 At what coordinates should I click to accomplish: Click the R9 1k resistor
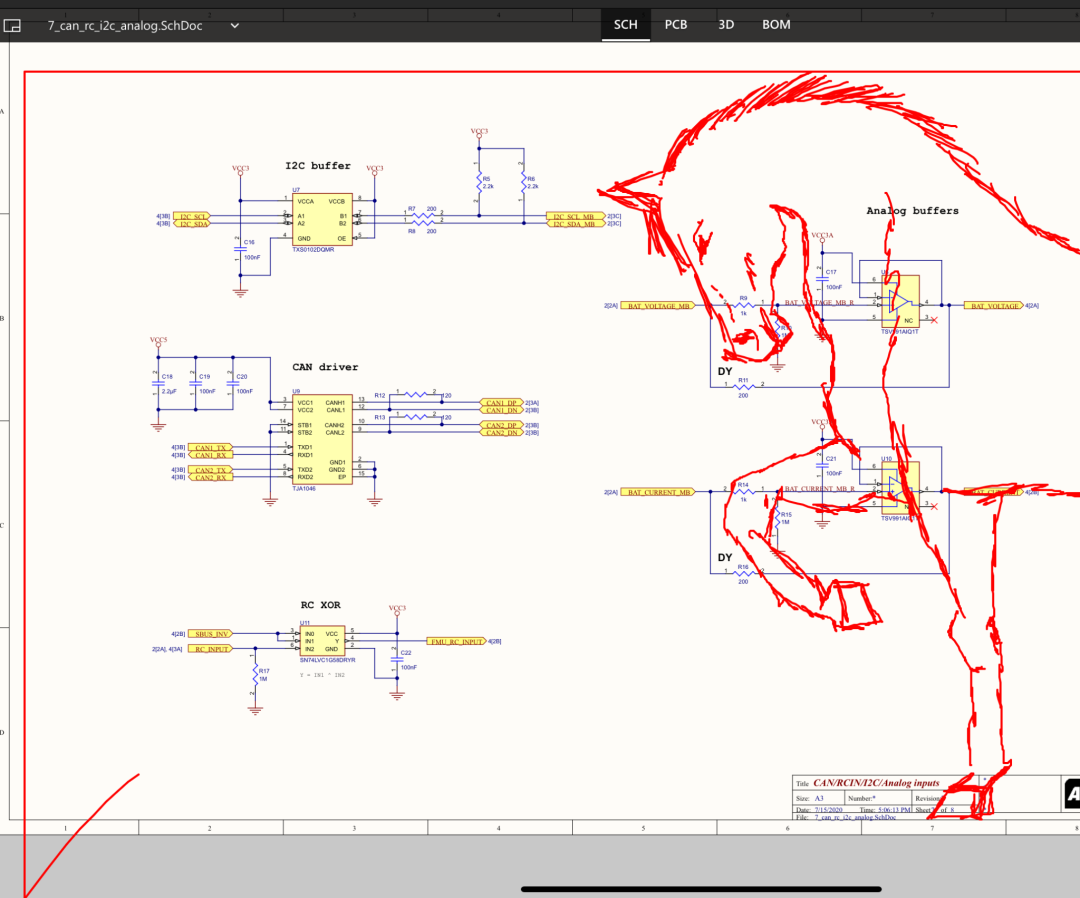744,304
